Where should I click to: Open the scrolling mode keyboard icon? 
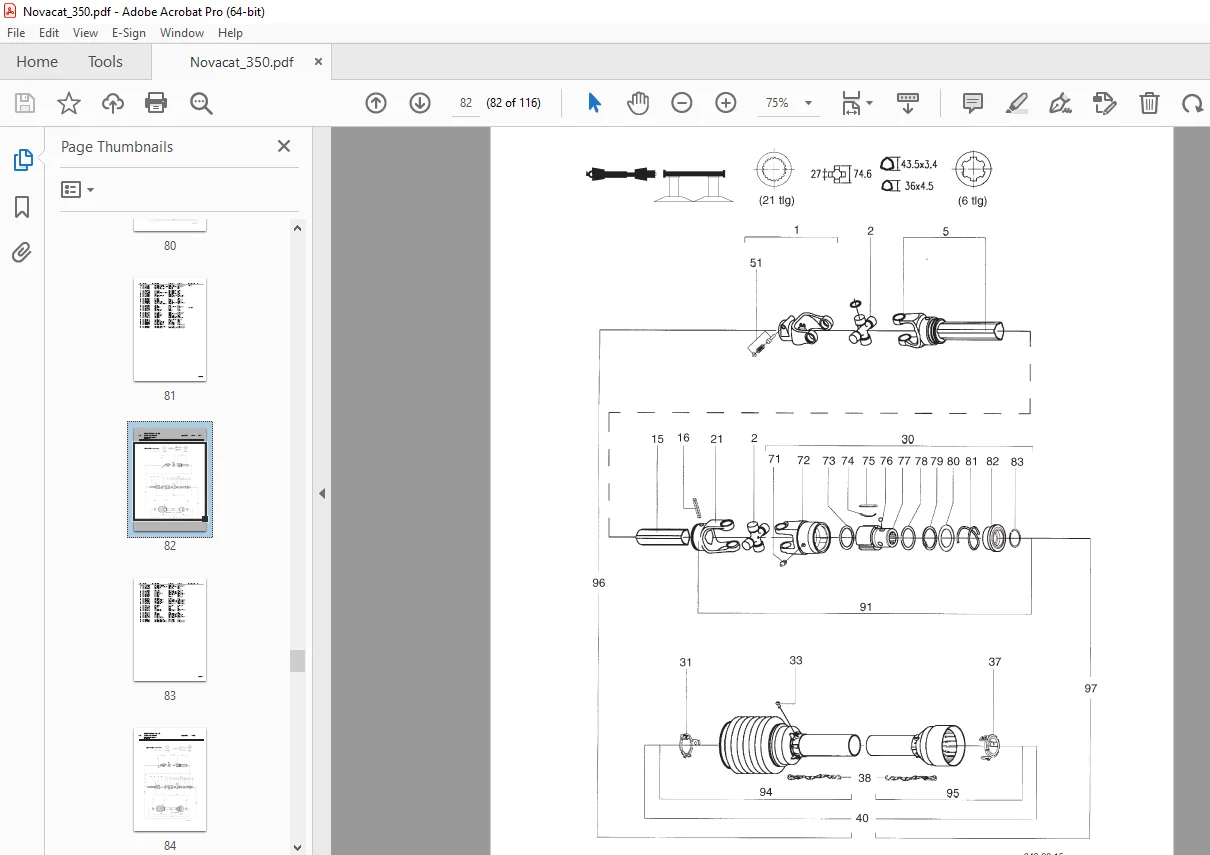908,103
